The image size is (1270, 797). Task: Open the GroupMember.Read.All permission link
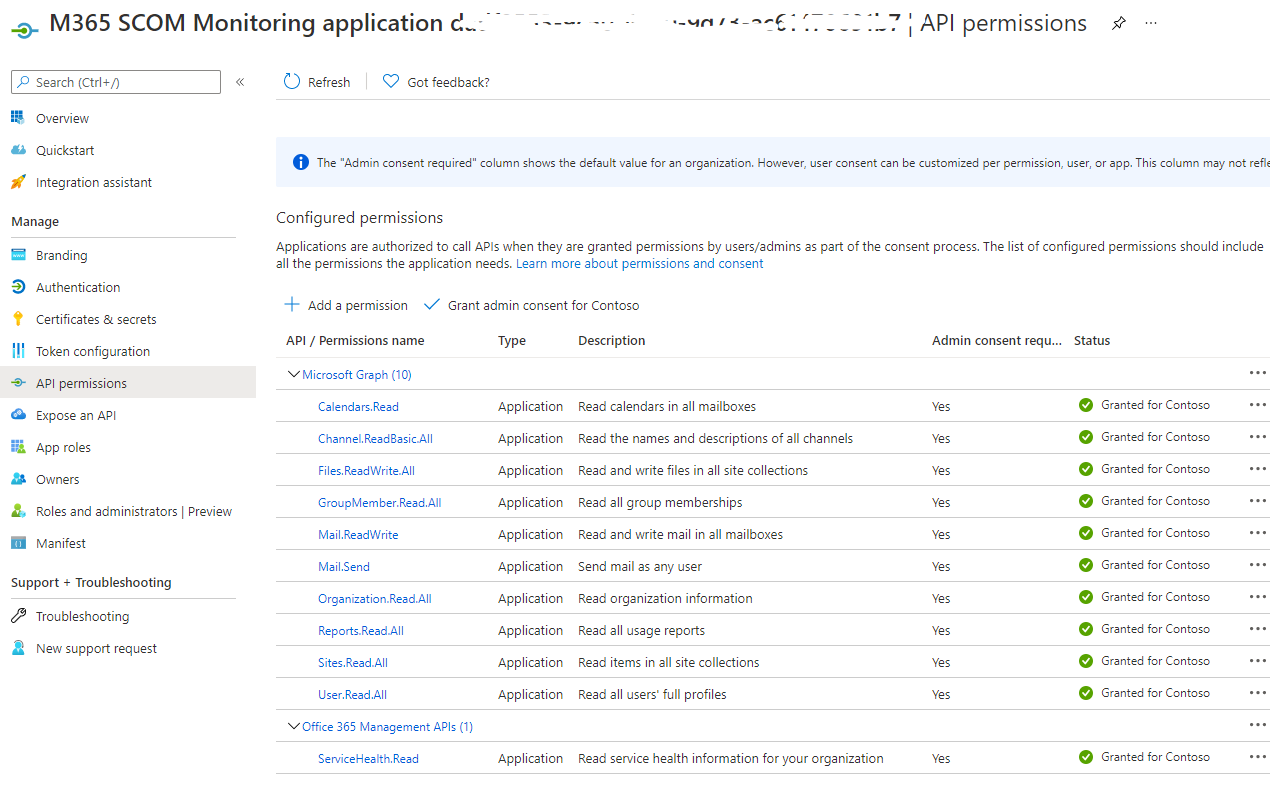[x=379, y=503]
